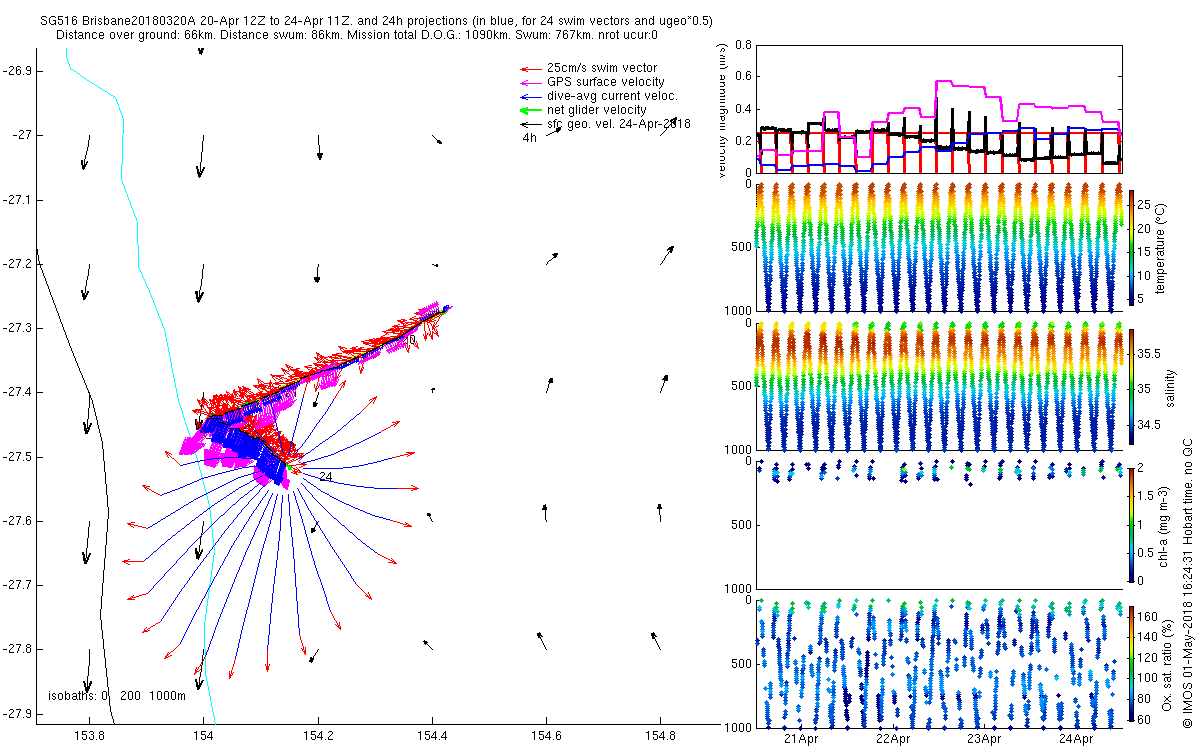Click the magenta line peak in the velocity plot
Screen dimensions: 1200x750
945,82
